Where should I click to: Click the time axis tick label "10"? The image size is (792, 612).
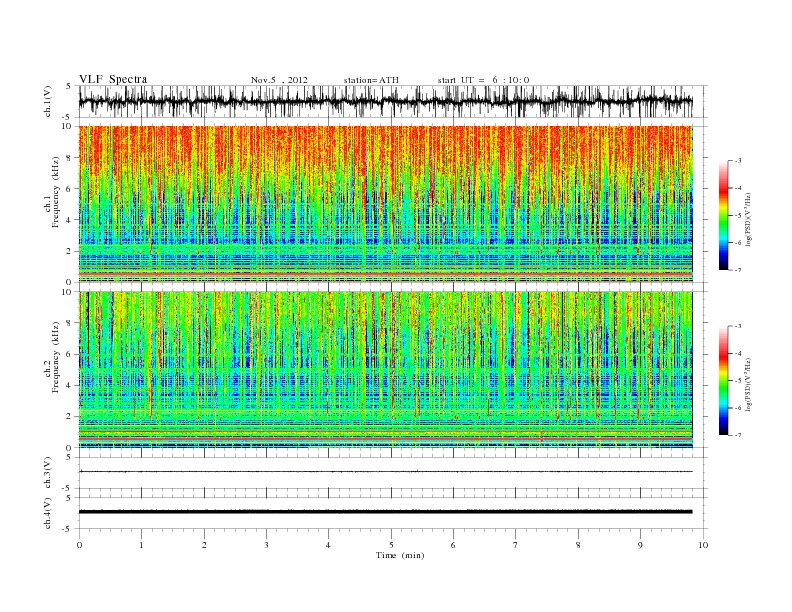pos(703,545)
